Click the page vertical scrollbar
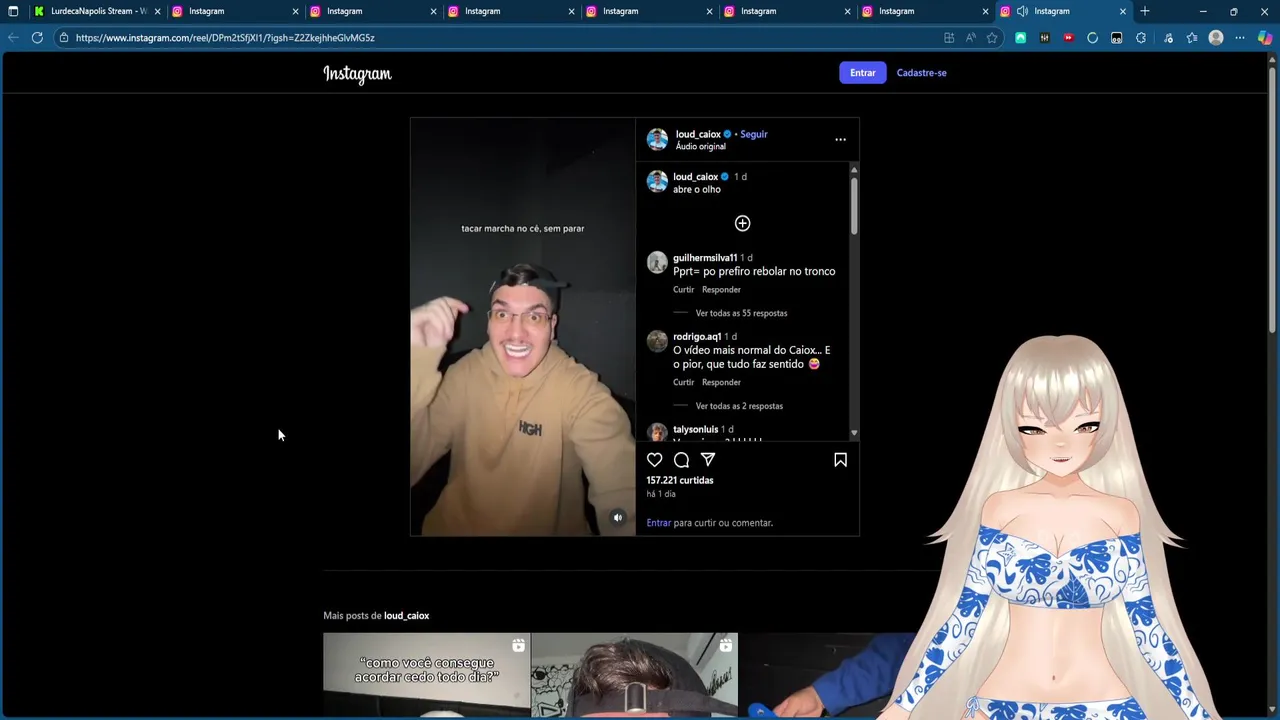Screen dimensions: 1280x720 point(1272,200)
